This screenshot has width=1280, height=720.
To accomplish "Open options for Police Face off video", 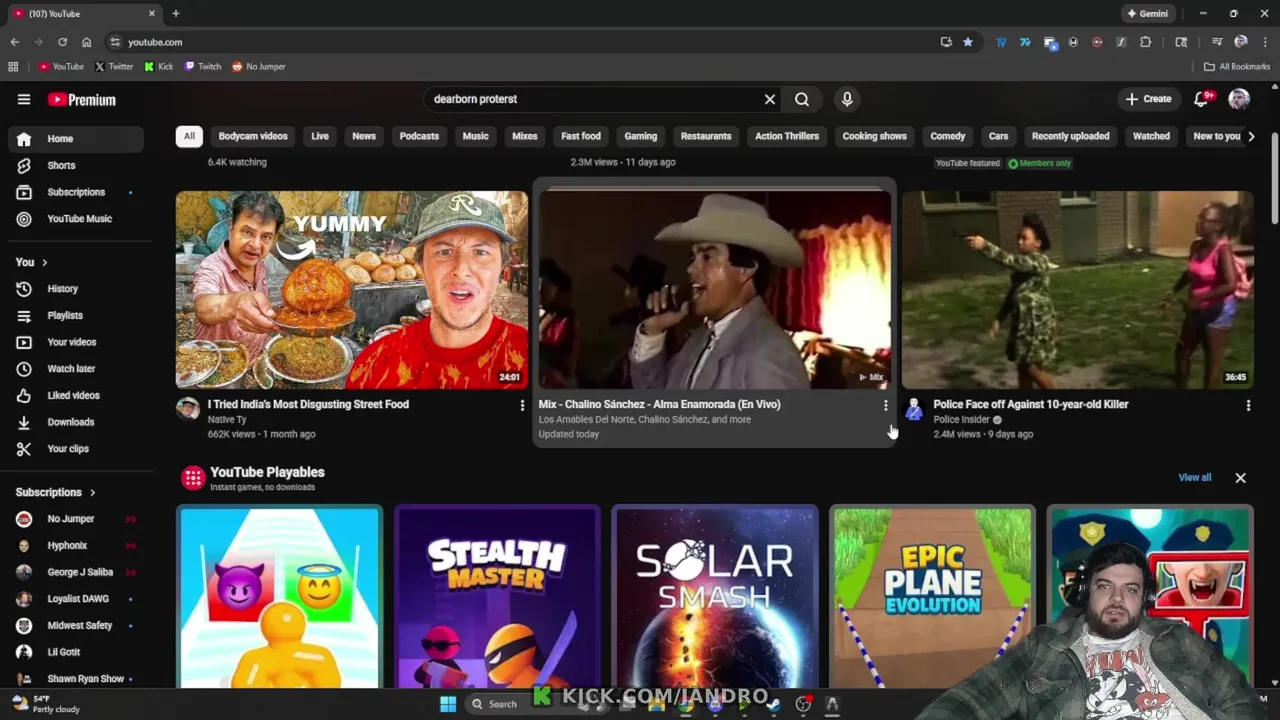I will 1248,405.
